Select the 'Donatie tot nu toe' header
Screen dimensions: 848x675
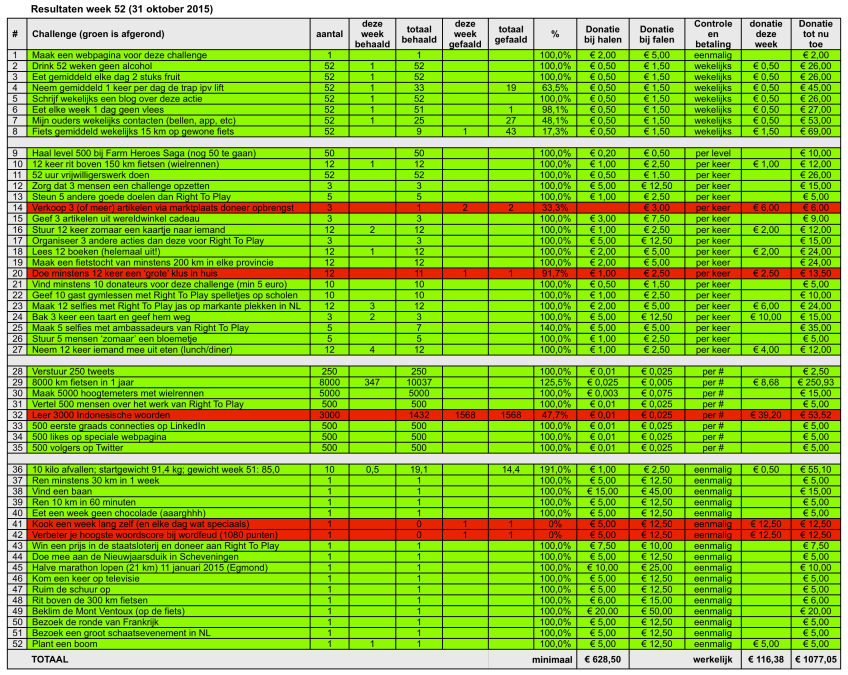(815, 34)
